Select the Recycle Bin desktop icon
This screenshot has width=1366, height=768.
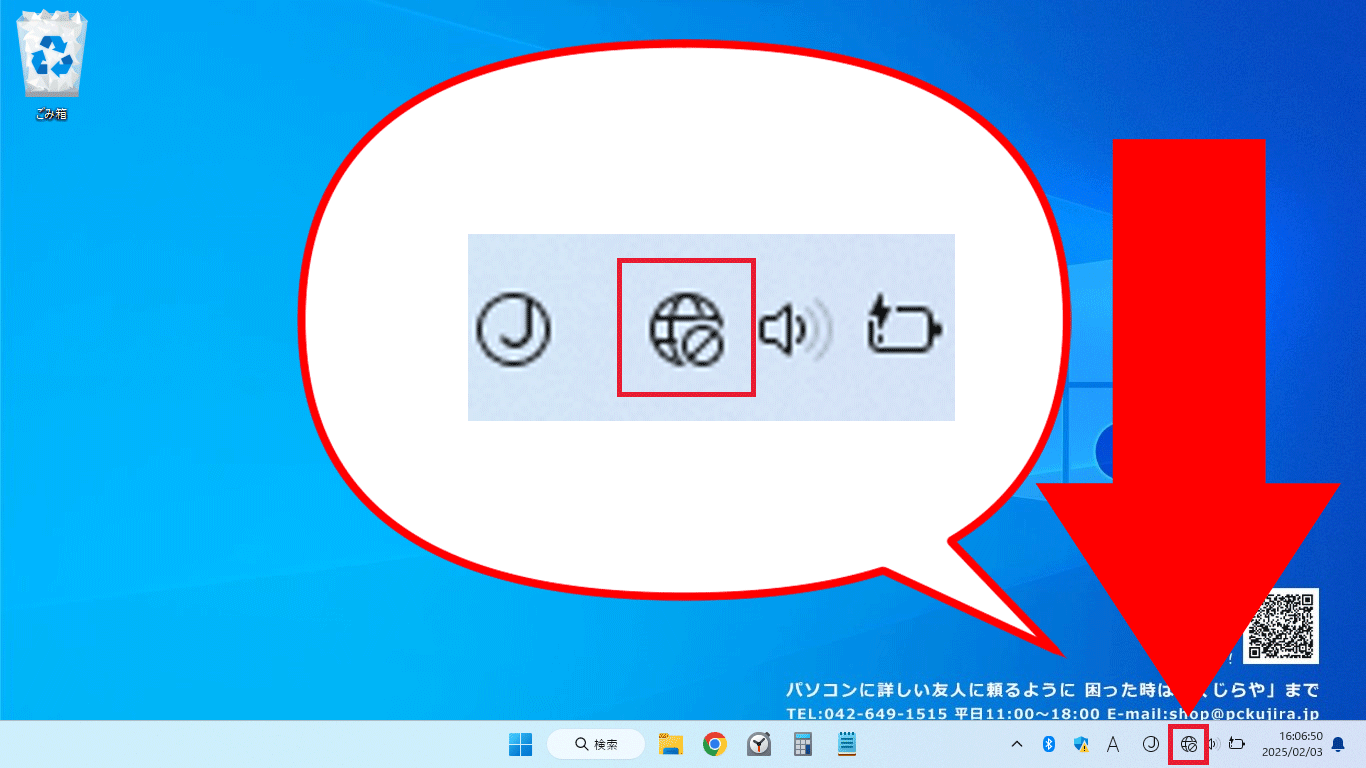[51, 67]
